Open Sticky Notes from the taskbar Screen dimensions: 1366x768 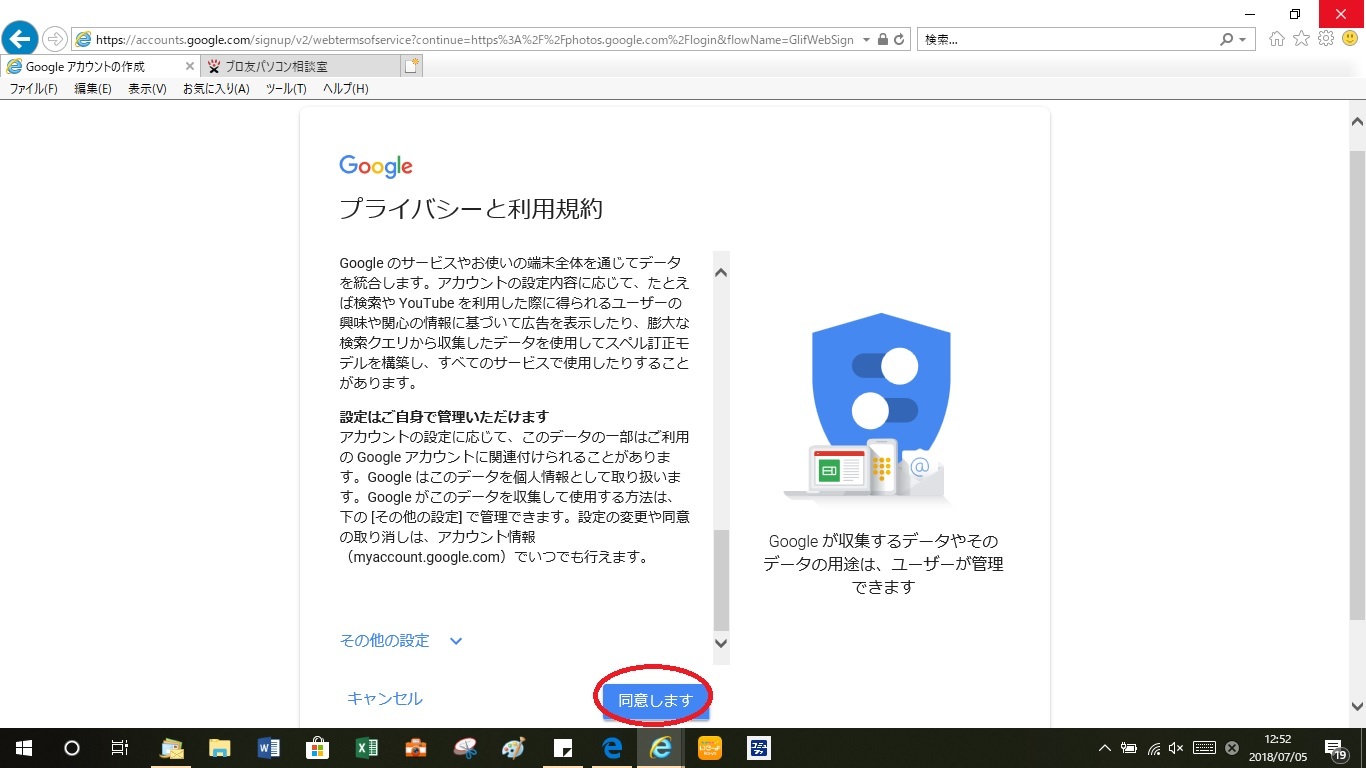point(562,748)
